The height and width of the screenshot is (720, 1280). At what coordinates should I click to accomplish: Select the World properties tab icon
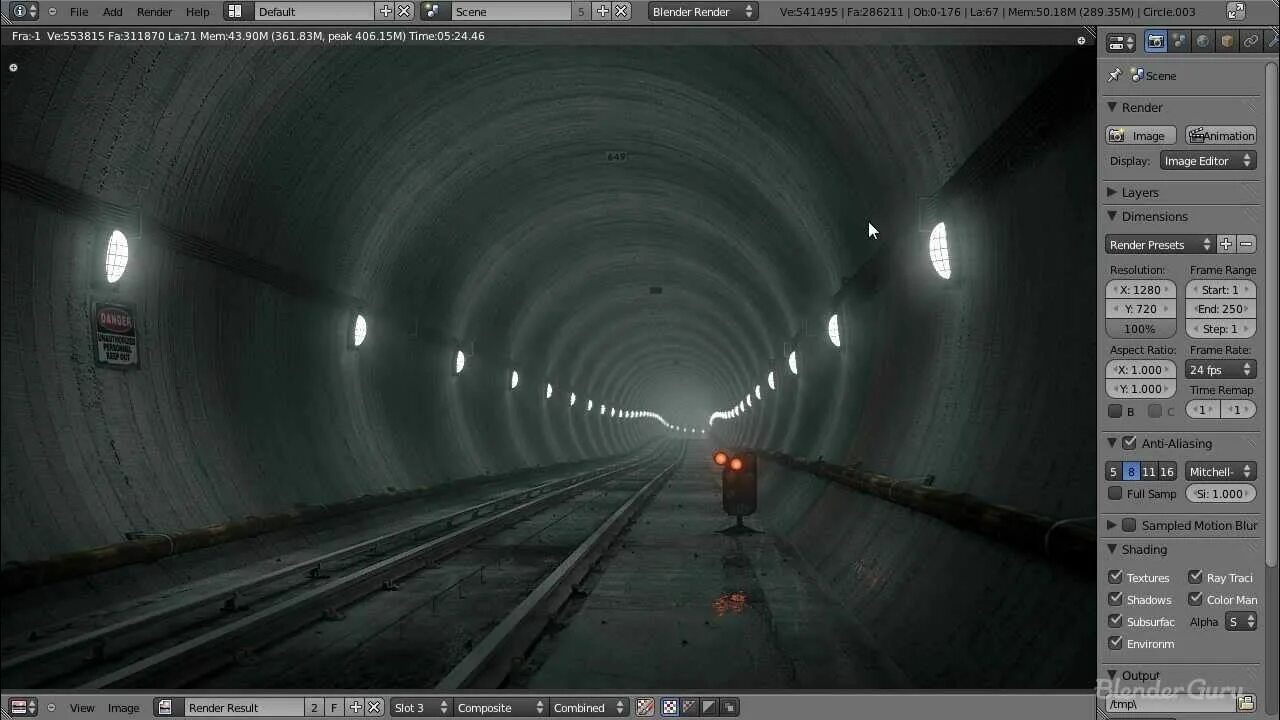coord(1204,42)
